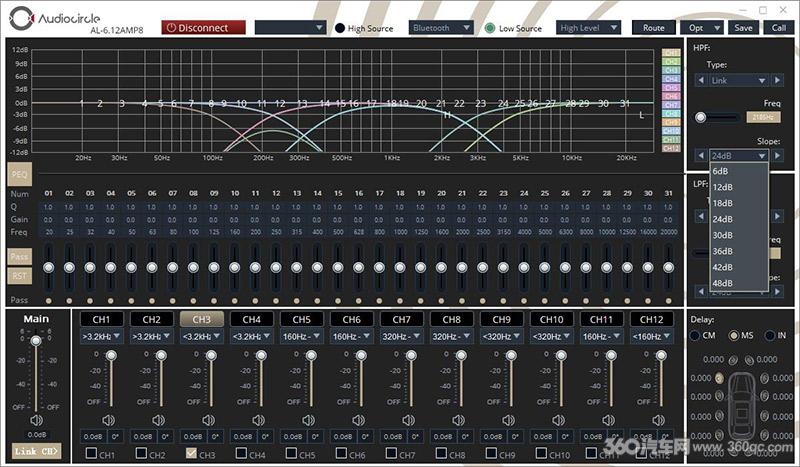800x467 pixels.
Task: Mute CH6 with its speaker icon
Action: point(358,420)
